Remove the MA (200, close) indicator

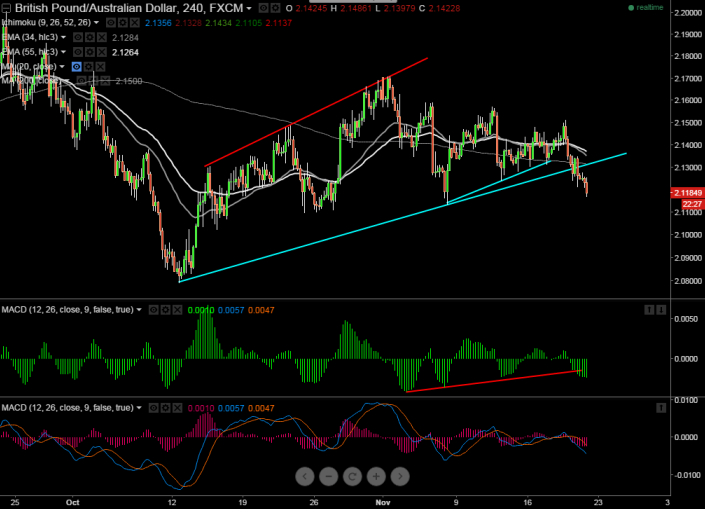105,81
